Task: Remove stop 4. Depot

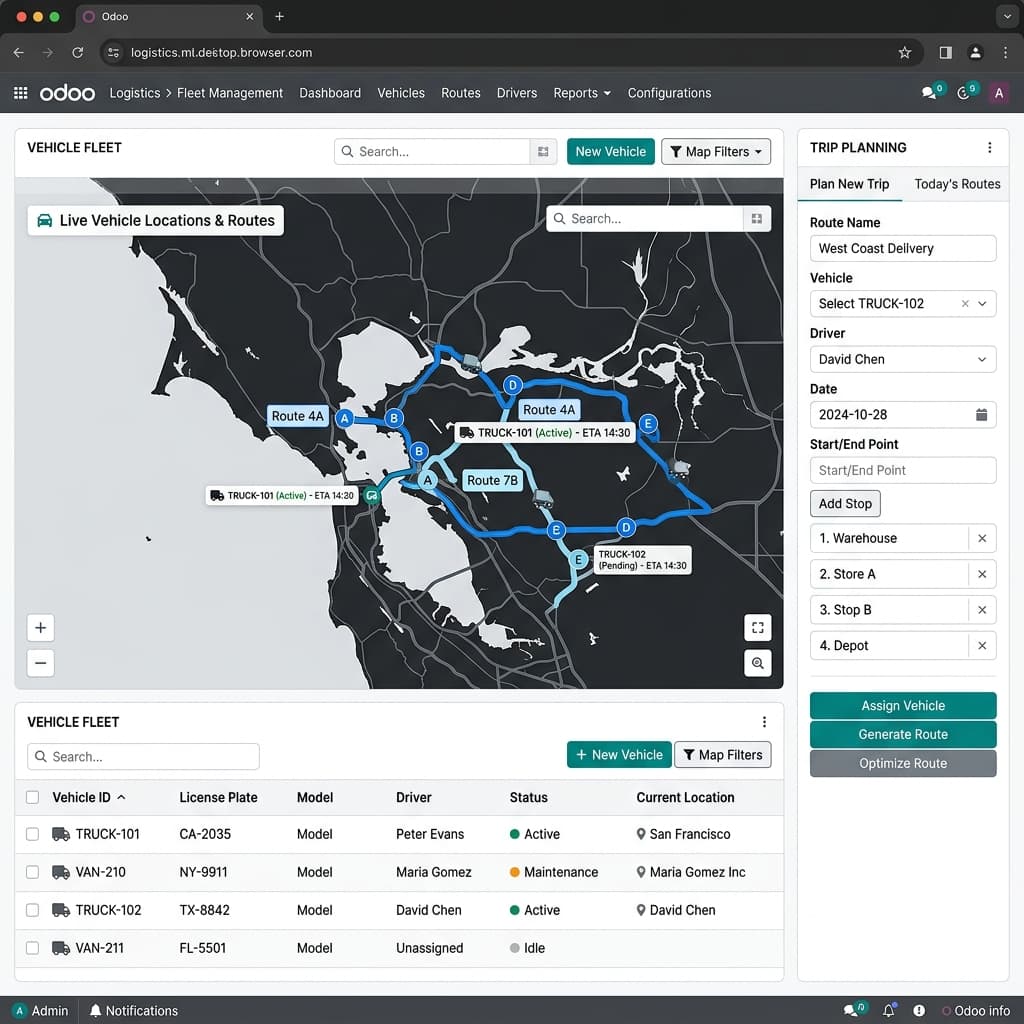Action: click(982, 646)
